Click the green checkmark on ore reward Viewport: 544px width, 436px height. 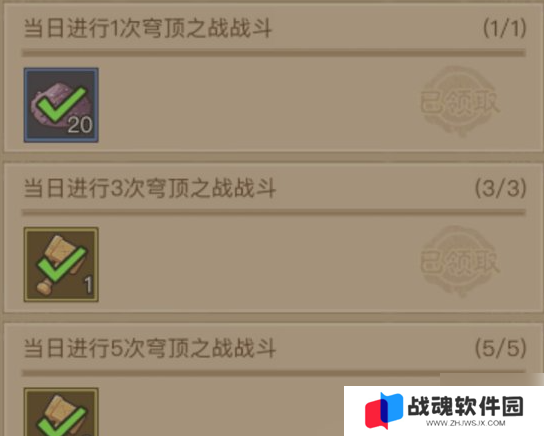(62, 104)
